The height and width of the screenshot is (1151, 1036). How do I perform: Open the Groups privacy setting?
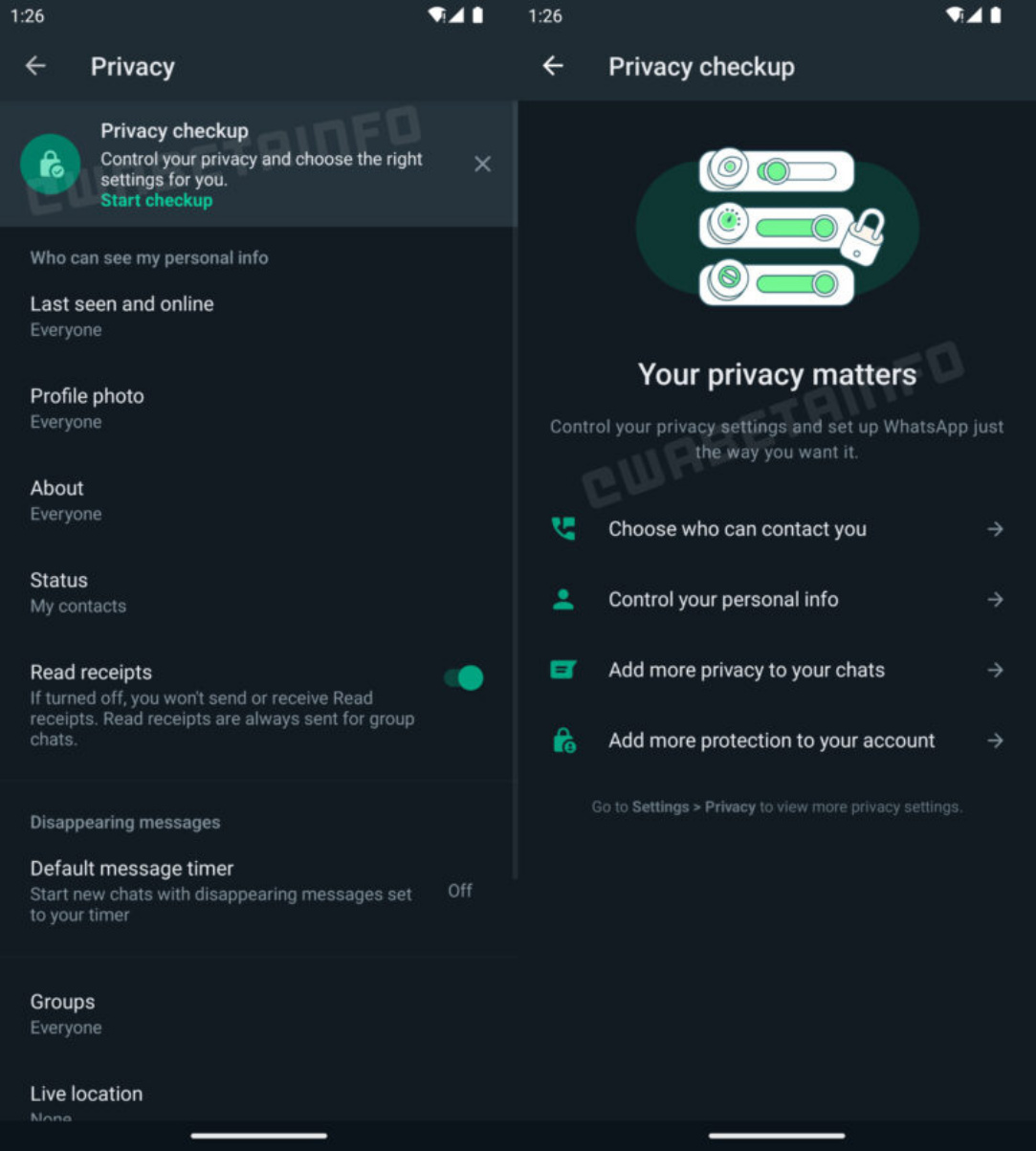63,1013
